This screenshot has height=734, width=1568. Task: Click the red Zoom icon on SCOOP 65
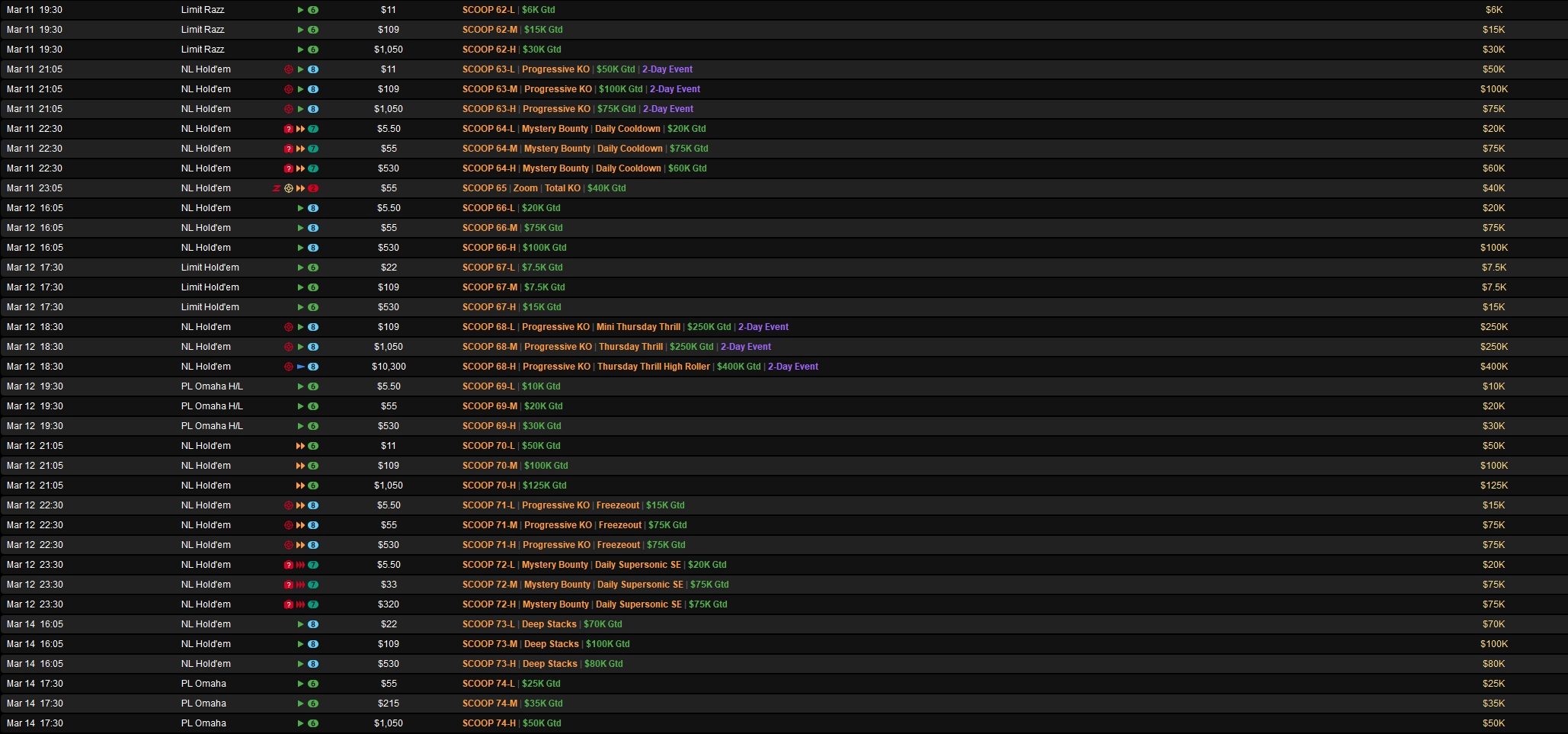coord(277,188)
